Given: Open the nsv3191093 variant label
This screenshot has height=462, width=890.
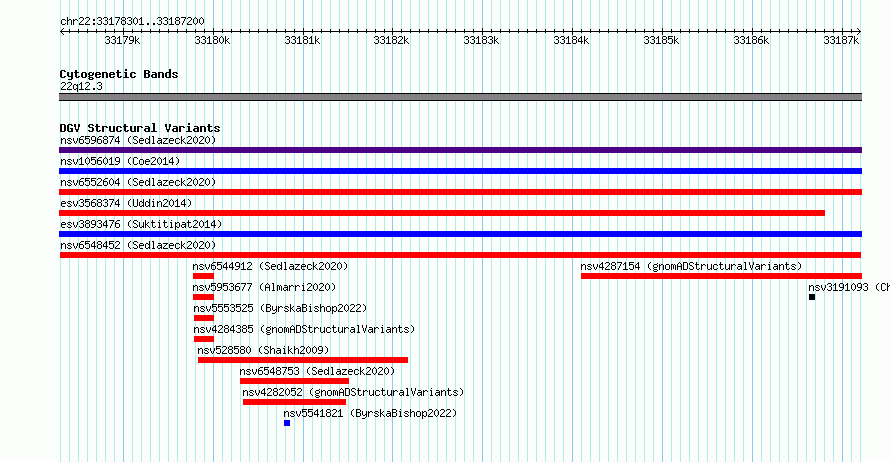Looking at the screenshot, I should pos(849,287).
